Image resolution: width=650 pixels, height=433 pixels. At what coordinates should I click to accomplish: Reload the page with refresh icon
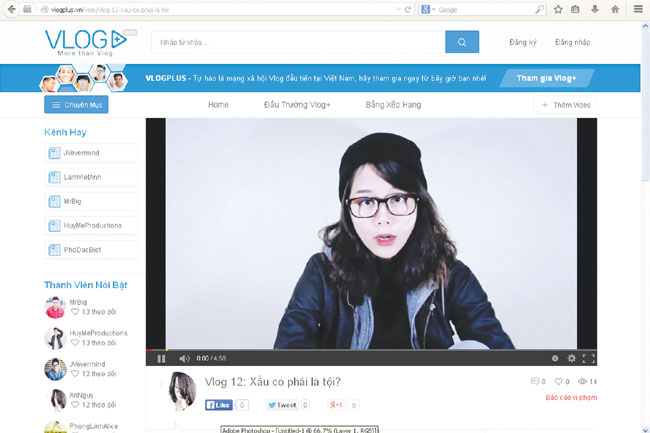(x=408, y=10)
